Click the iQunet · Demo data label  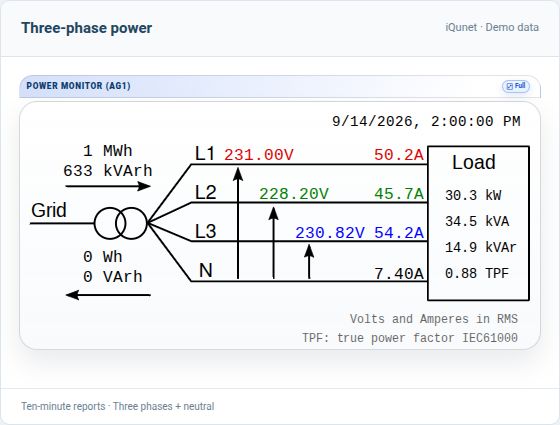click(492, 28)
